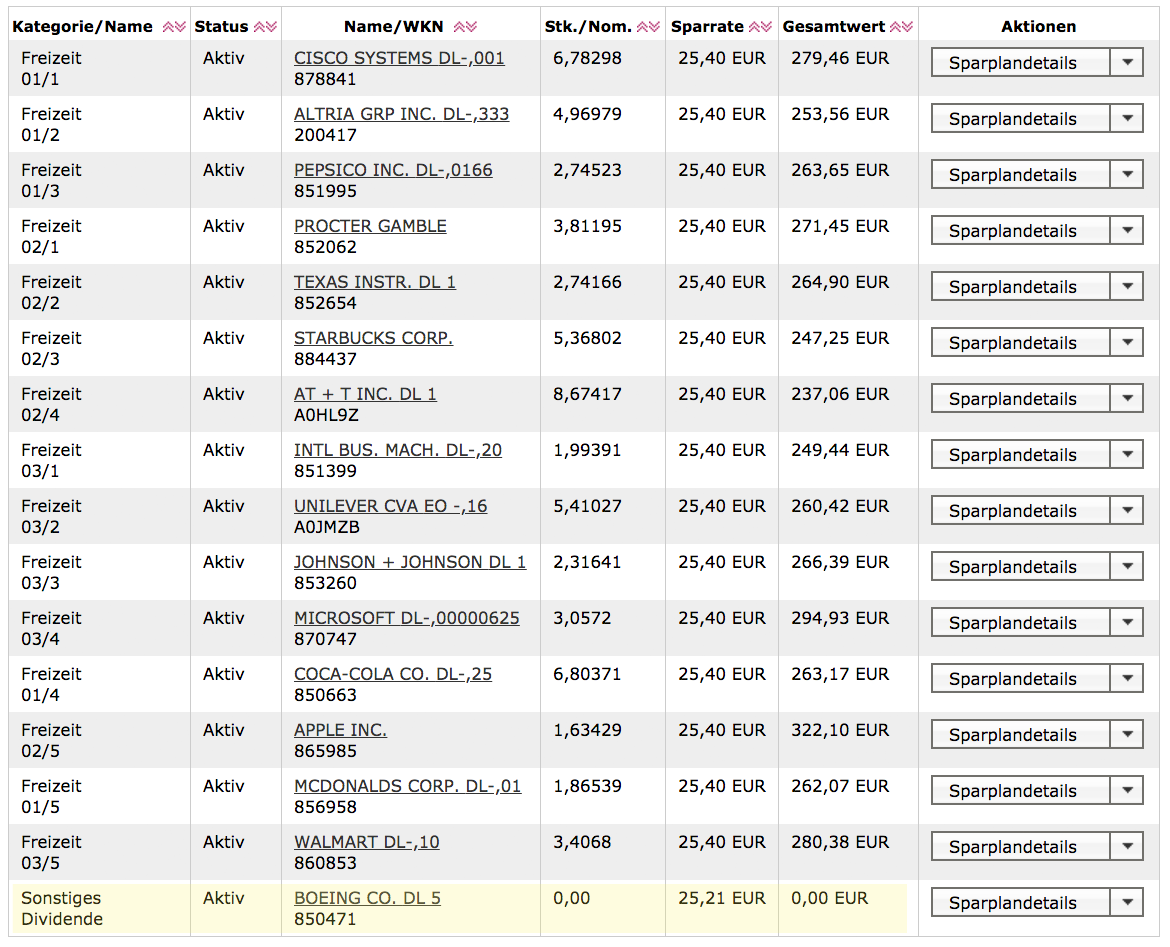Select the 279,46 EUR value in Cisco row
The image size is (1170, 947).
coord(840,58)
